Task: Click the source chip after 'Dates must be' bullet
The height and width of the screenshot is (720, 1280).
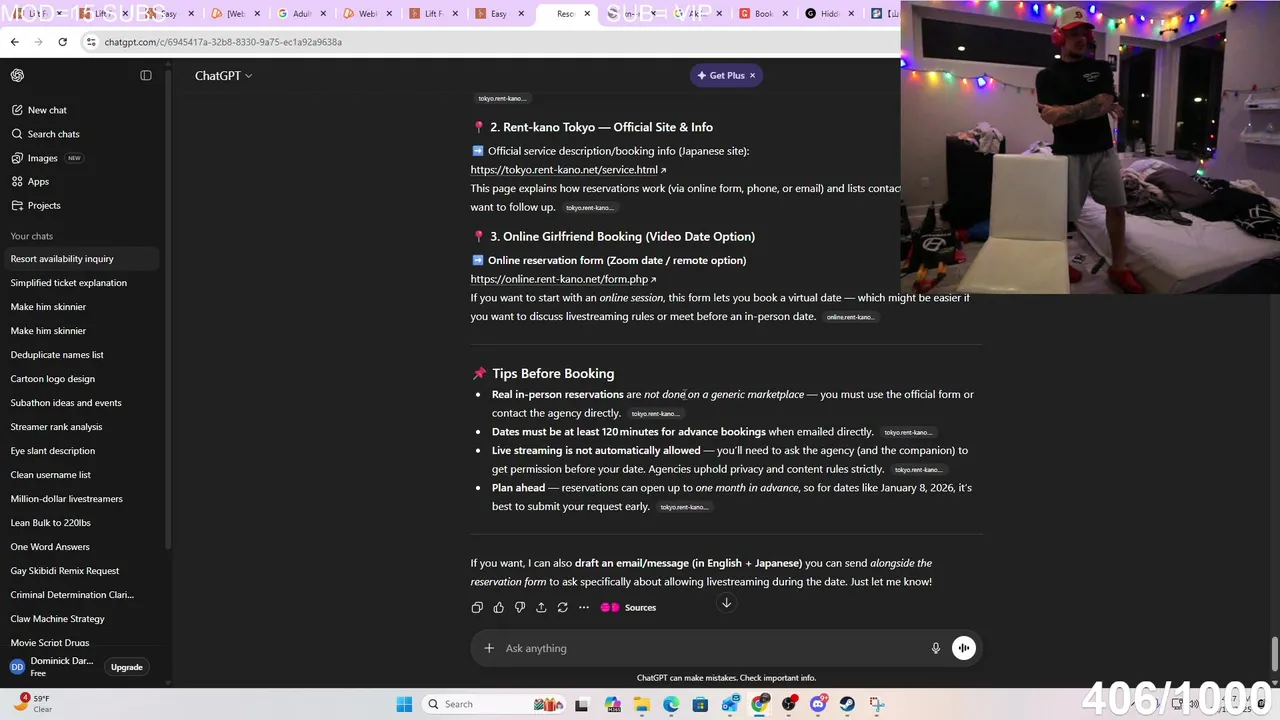Action: [x=908, y=432]
